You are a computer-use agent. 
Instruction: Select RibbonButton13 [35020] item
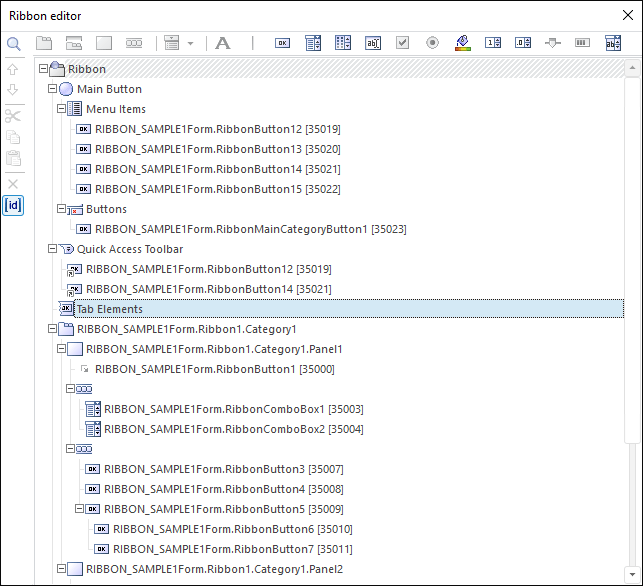218,149
